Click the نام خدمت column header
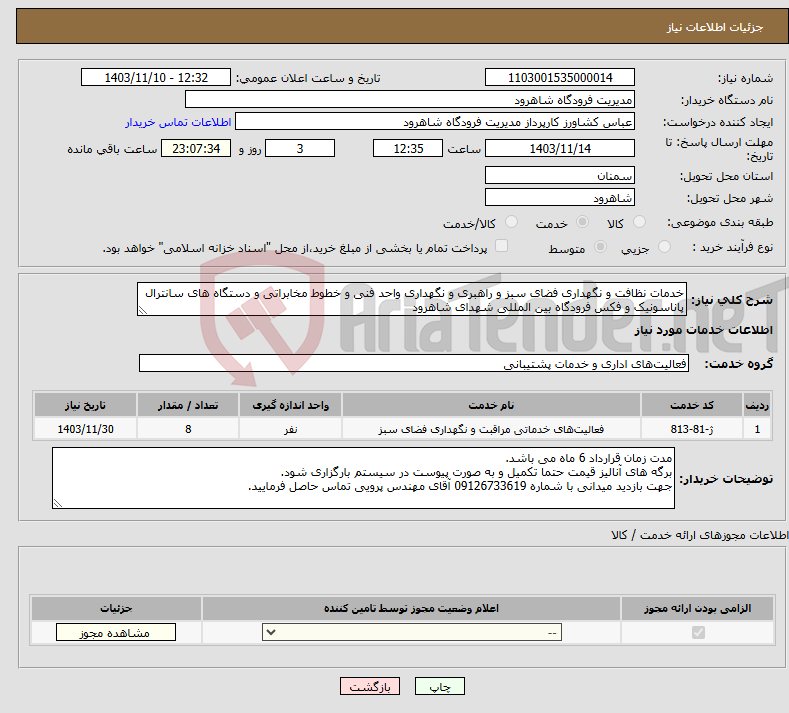Screen dimensions: 789x713 (491, 405)
